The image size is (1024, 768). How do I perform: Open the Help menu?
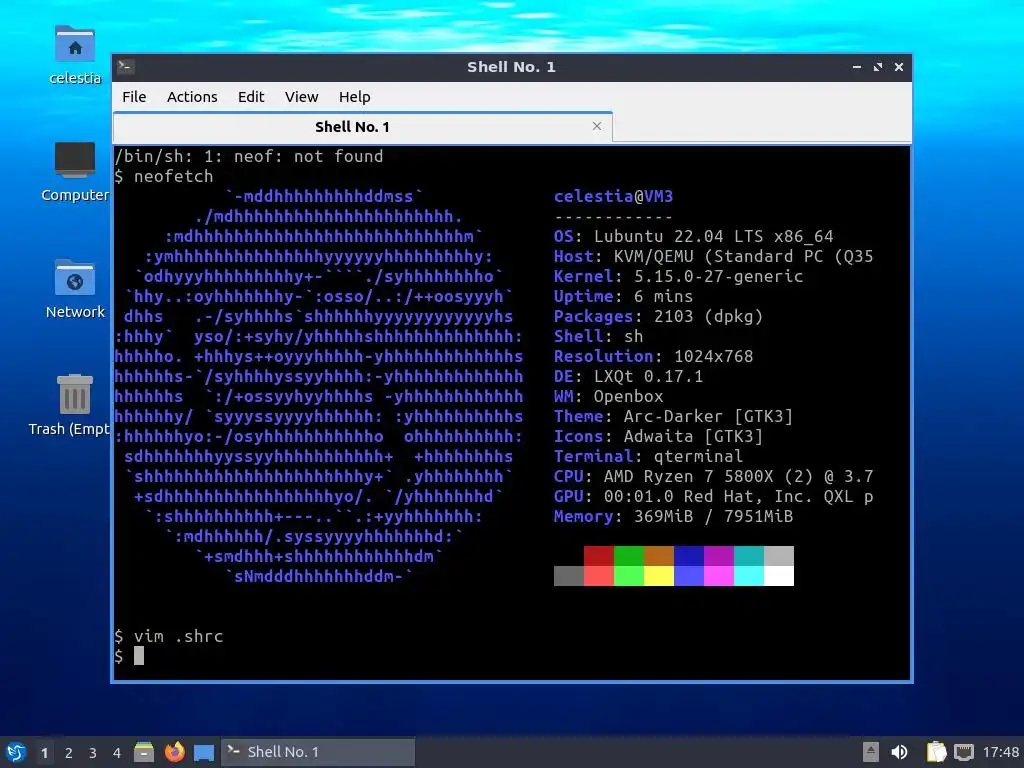point(355,97)
